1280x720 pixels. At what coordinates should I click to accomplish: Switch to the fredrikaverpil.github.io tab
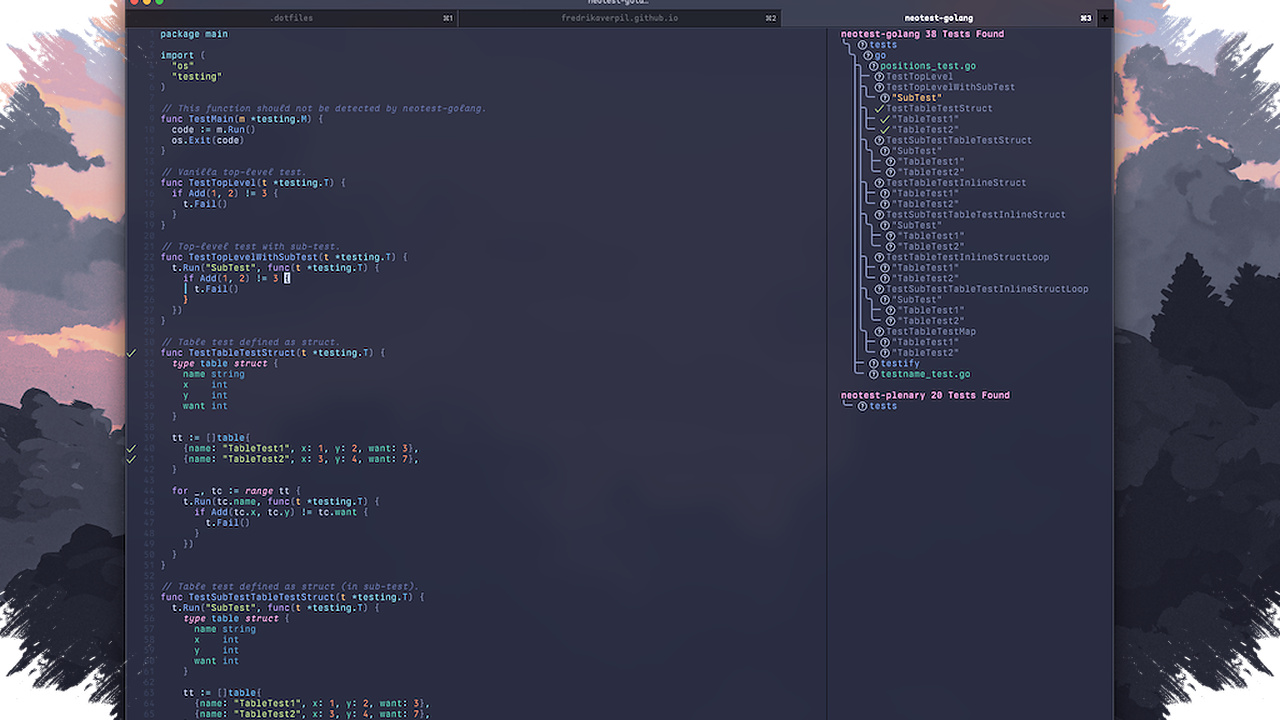pos(619,18)
